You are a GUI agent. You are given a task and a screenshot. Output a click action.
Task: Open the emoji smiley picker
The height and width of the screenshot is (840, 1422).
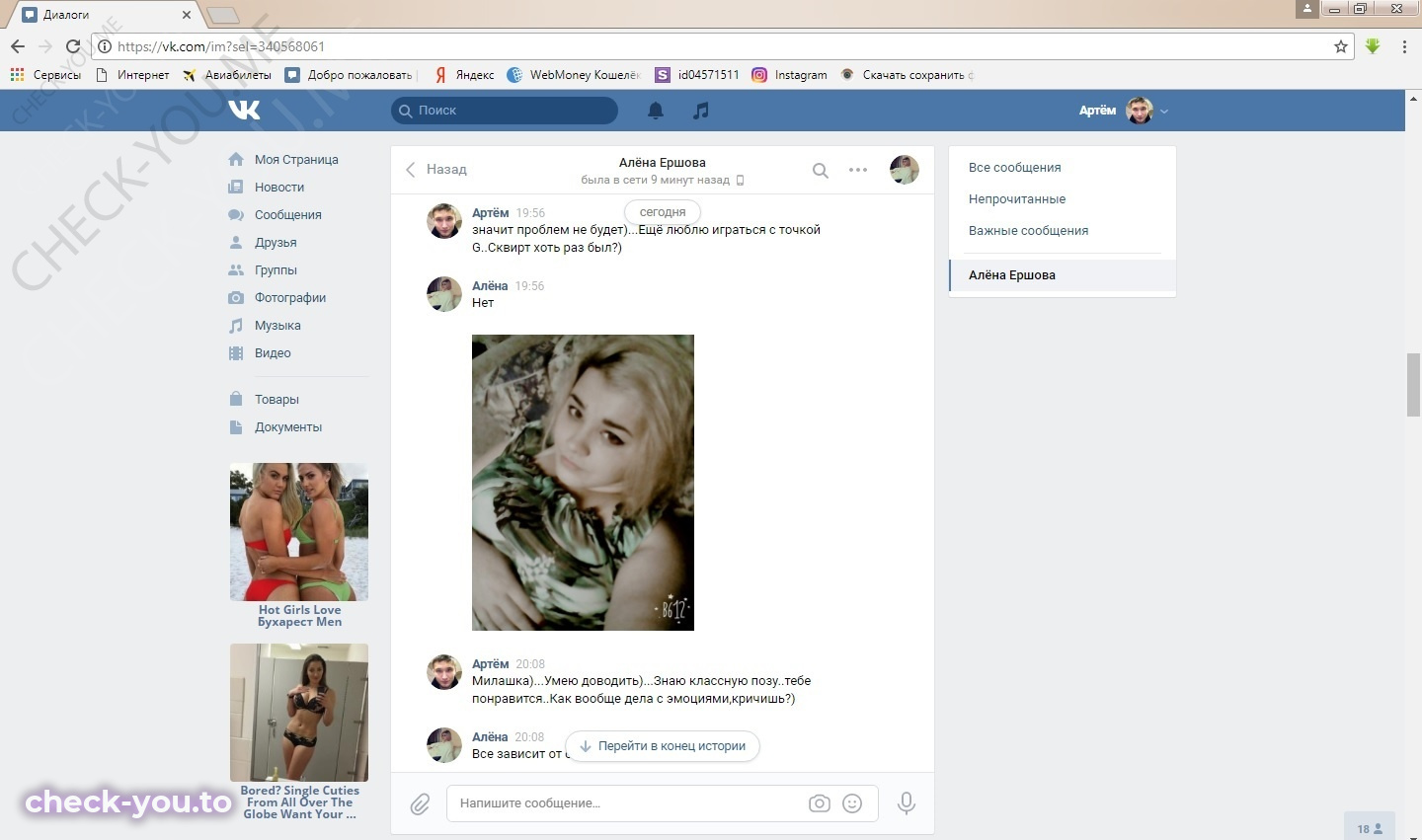point(852,803)
